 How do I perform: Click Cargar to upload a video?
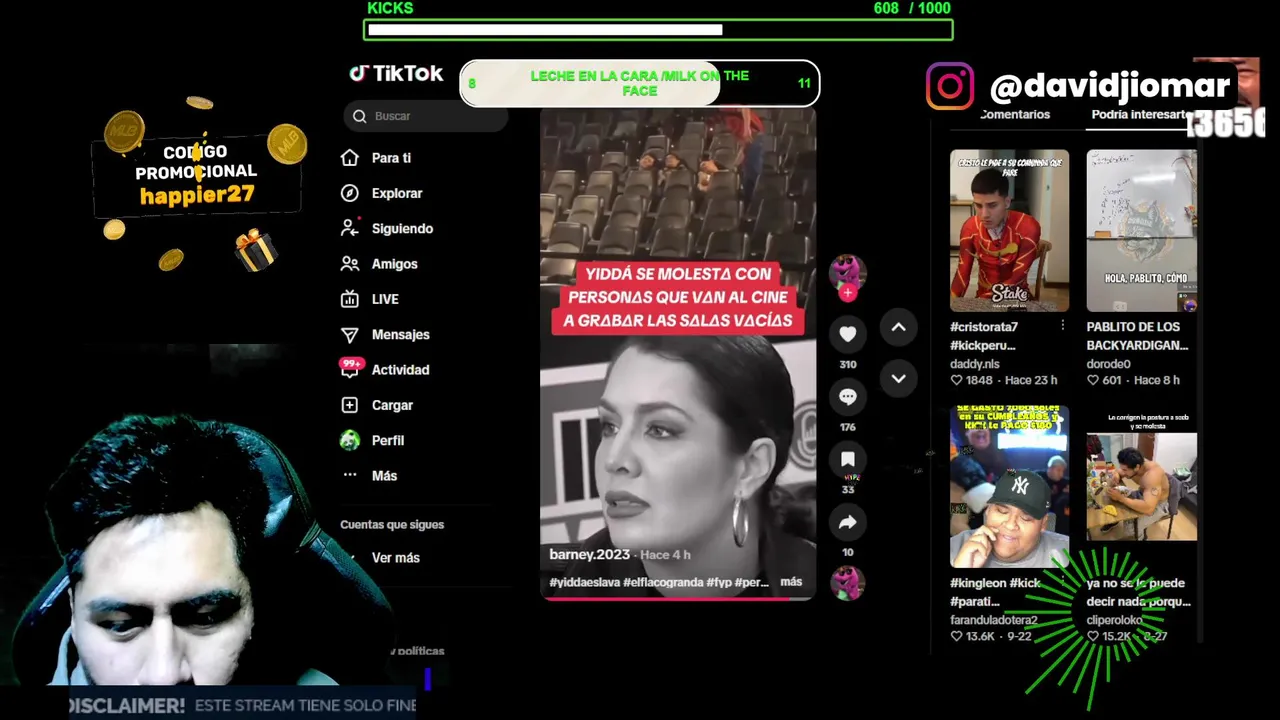pos(392,405)
